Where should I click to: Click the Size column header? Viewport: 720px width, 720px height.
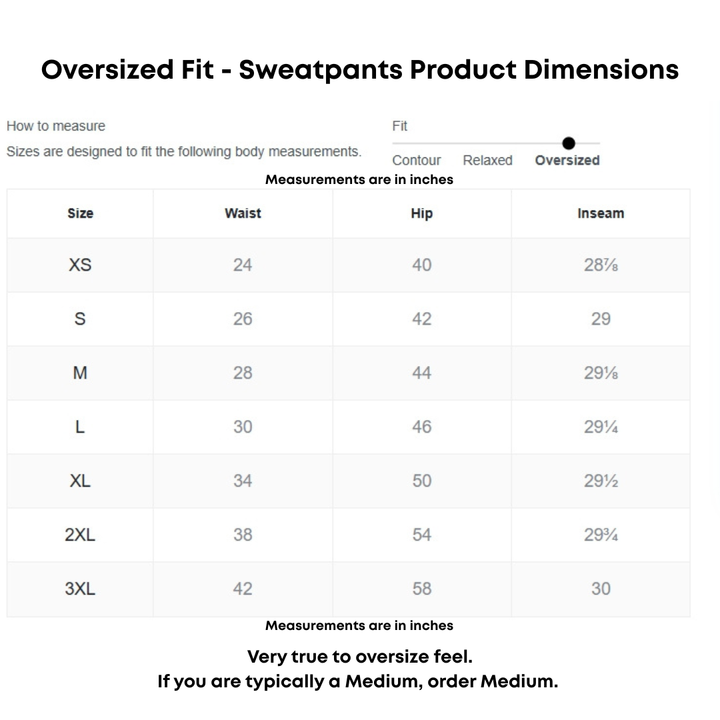(80, 213)
